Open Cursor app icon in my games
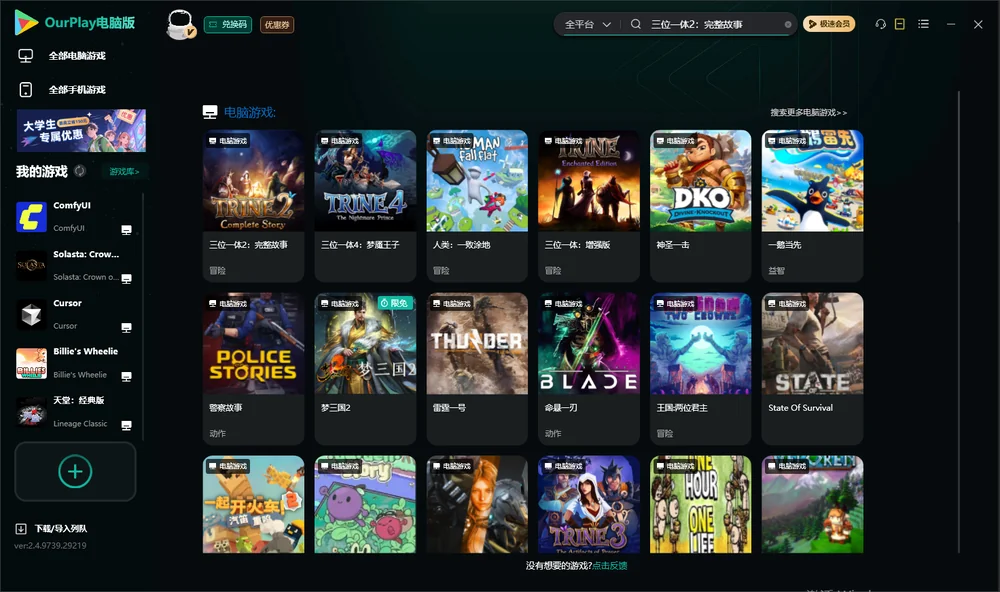Viewport: 1000px width, 592px height. [31, 314]
